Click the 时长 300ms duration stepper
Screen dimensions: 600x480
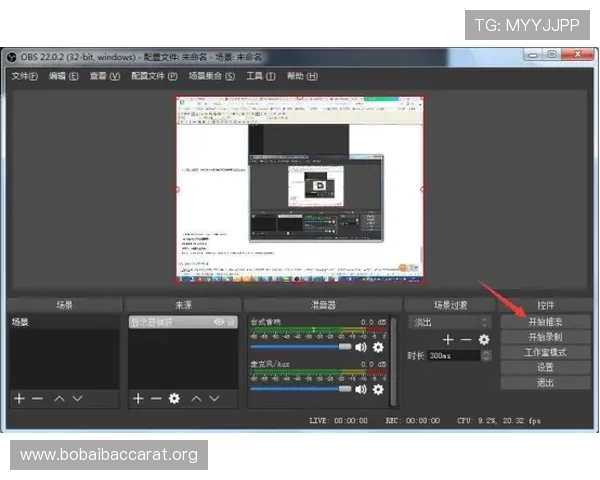coord(486,355)
